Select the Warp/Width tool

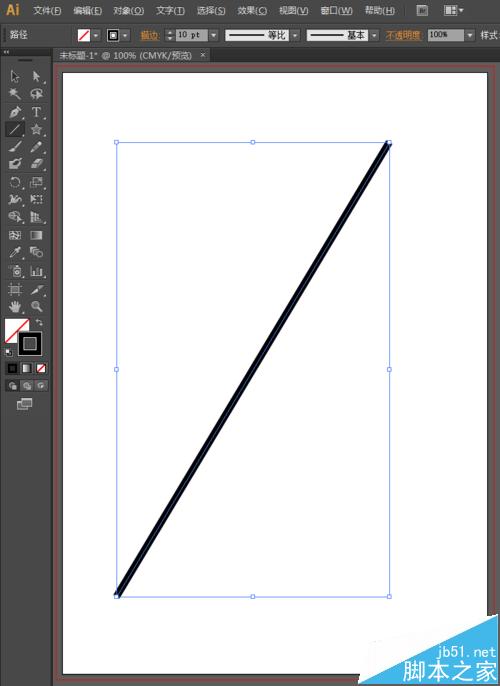point(15,200)
